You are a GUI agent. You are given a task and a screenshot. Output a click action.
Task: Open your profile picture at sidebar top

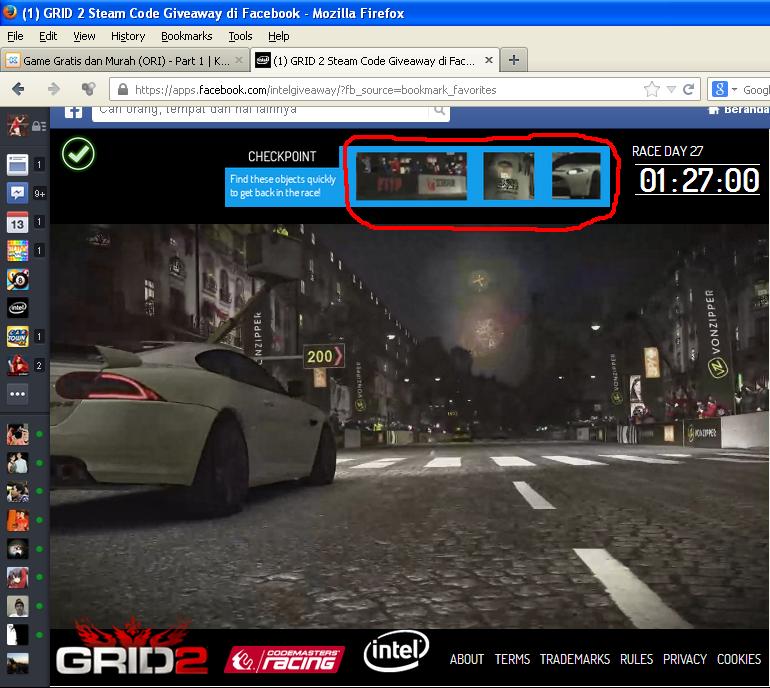pos(17,125)
